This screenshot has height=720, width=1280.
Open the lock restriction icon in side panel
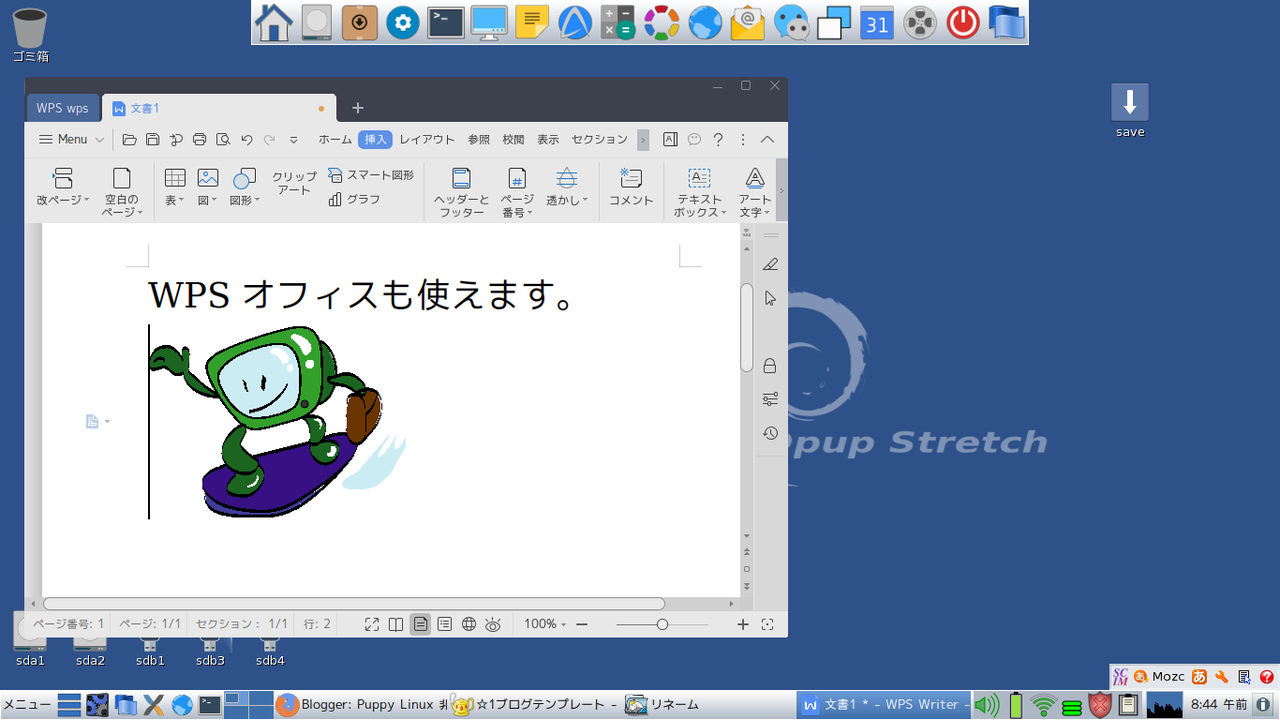[x=770, y=366]
